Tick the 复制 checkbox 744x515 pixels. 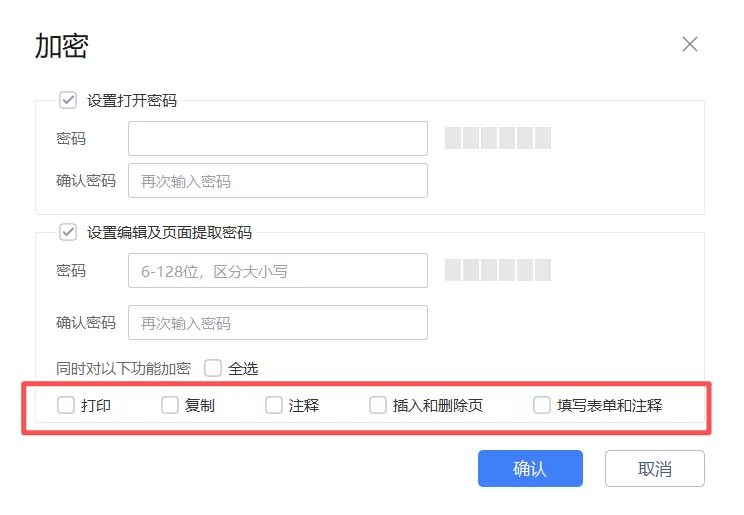click(170, 406)
